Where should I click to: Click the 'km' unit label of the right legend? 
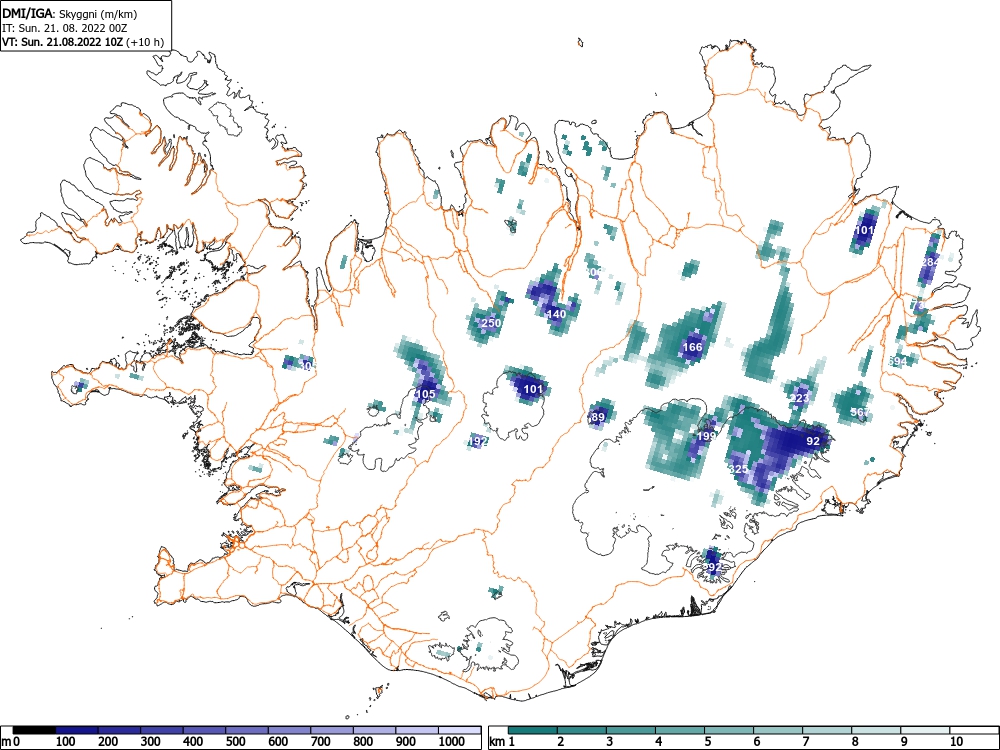[496, 742]
